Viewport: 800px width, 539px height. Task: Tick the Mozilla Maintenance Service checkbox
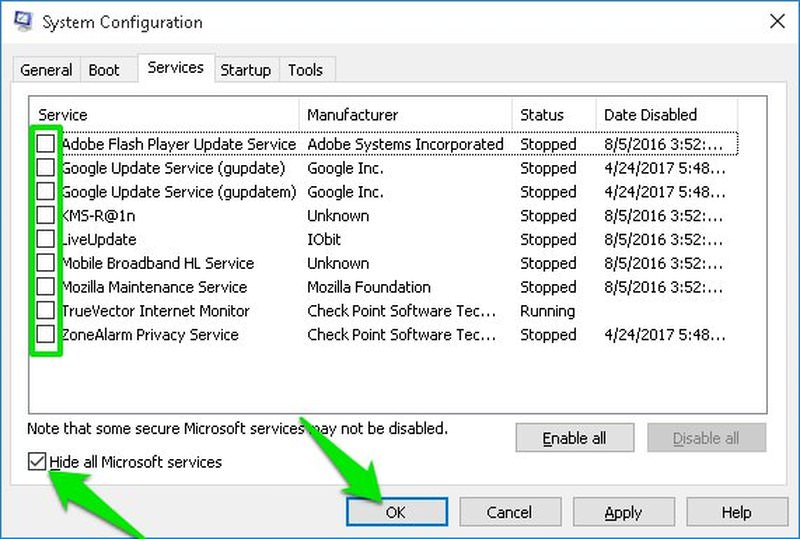[45, 286]
